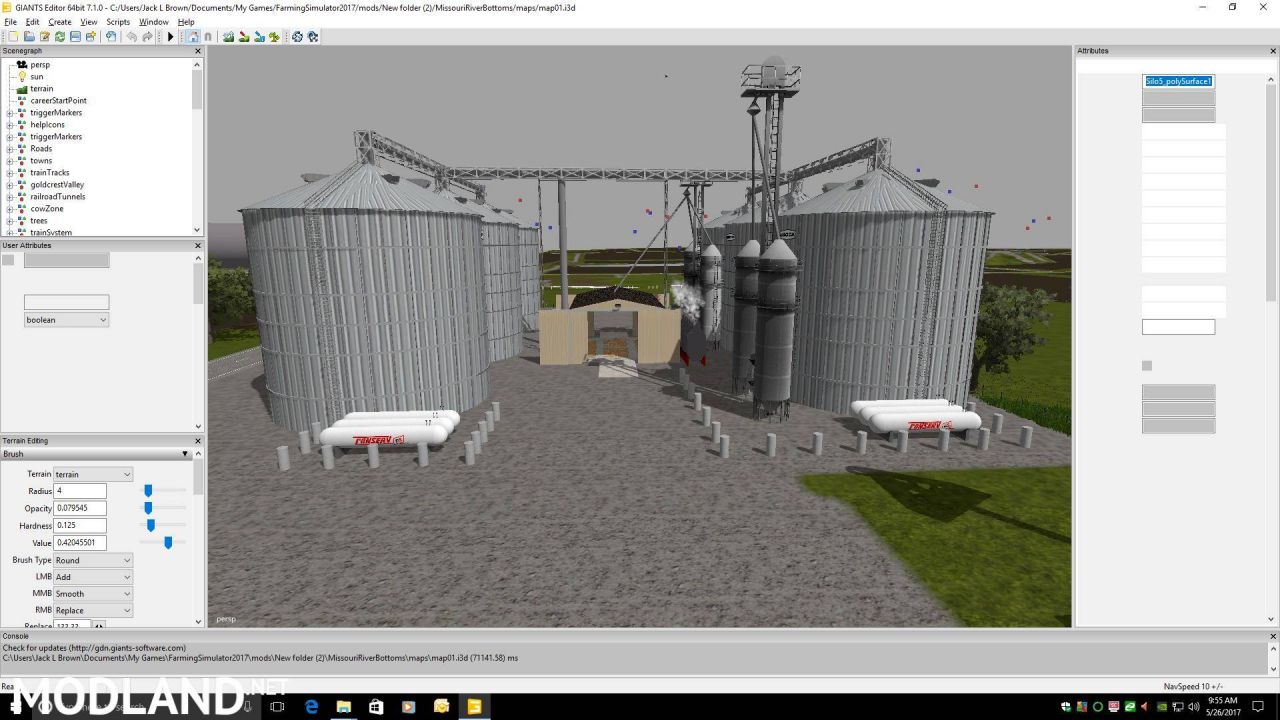Close the Console panel
This screenshot has height=720, width=1280.
pos(1272,636)
